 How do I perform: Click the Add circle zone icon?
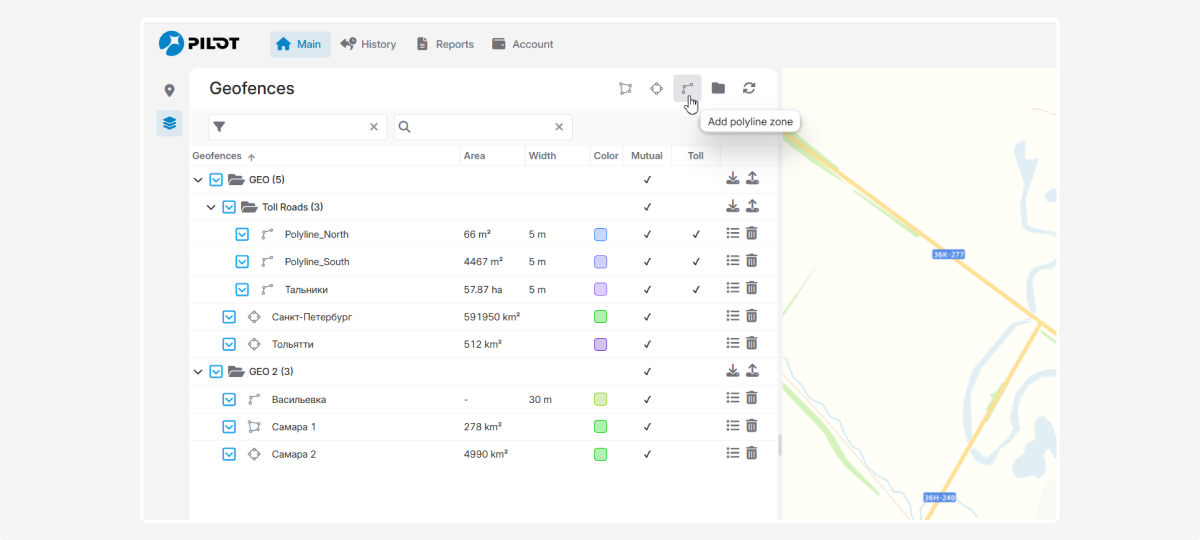click(656, 88)
